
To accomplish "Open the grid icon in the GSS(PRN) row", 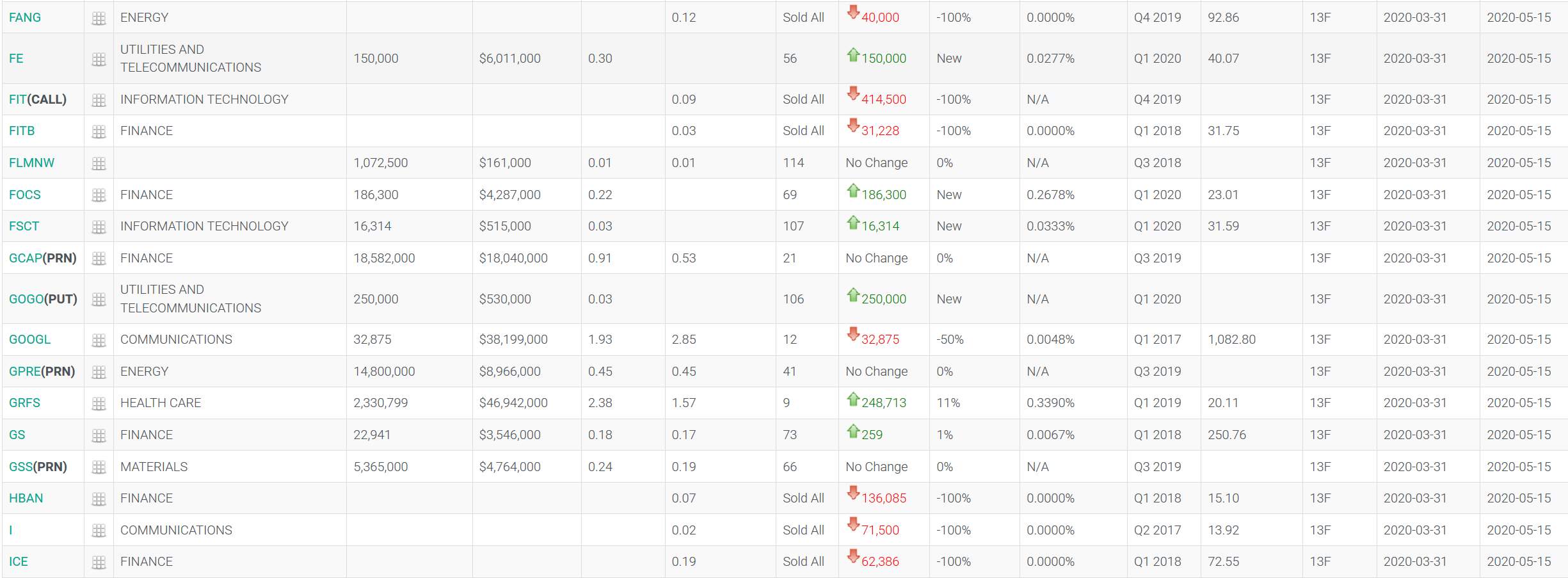I will tap(99, 467).
